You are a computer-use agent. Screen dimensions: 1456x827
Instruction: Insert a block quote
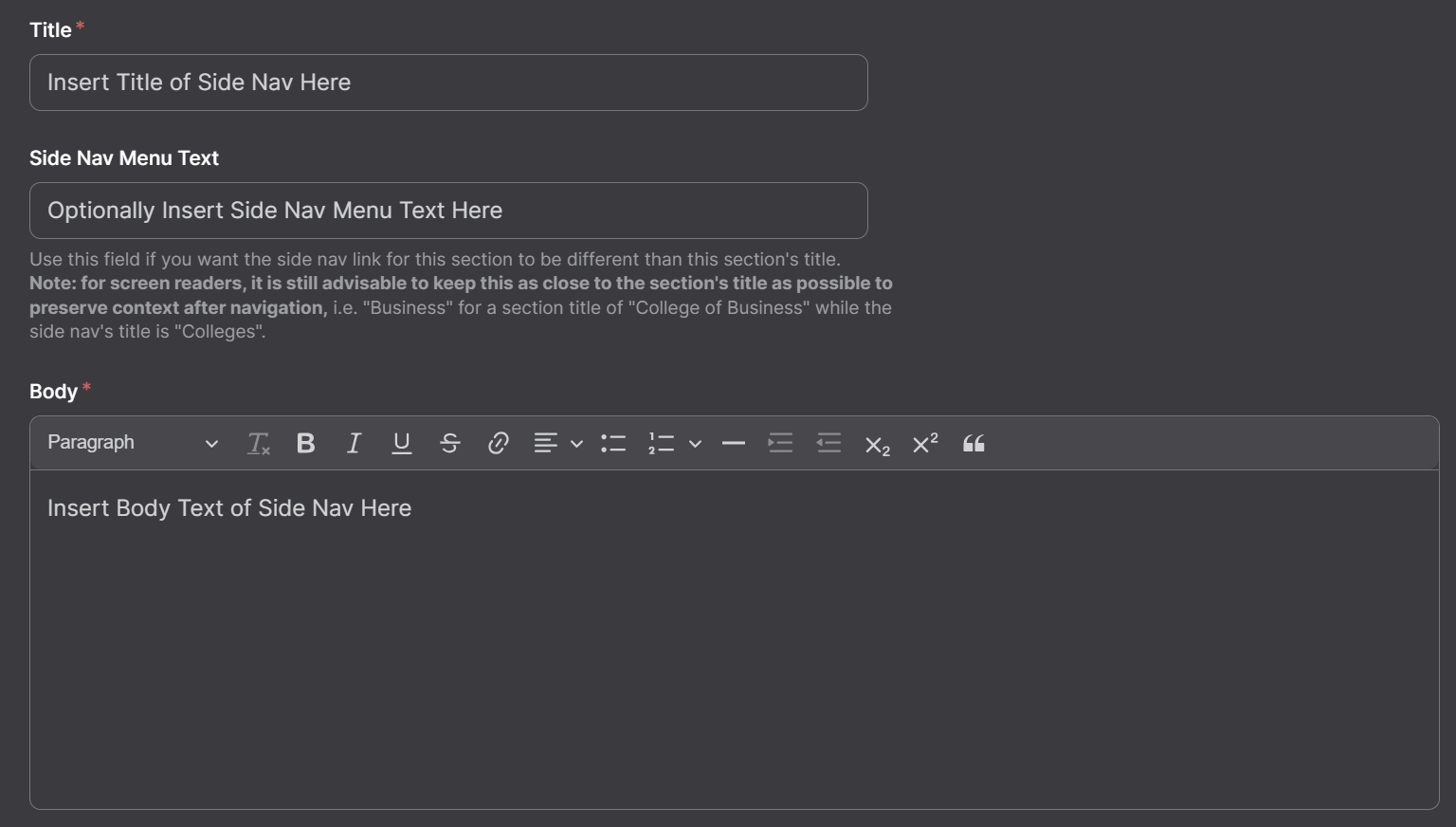tap(974, 443)
